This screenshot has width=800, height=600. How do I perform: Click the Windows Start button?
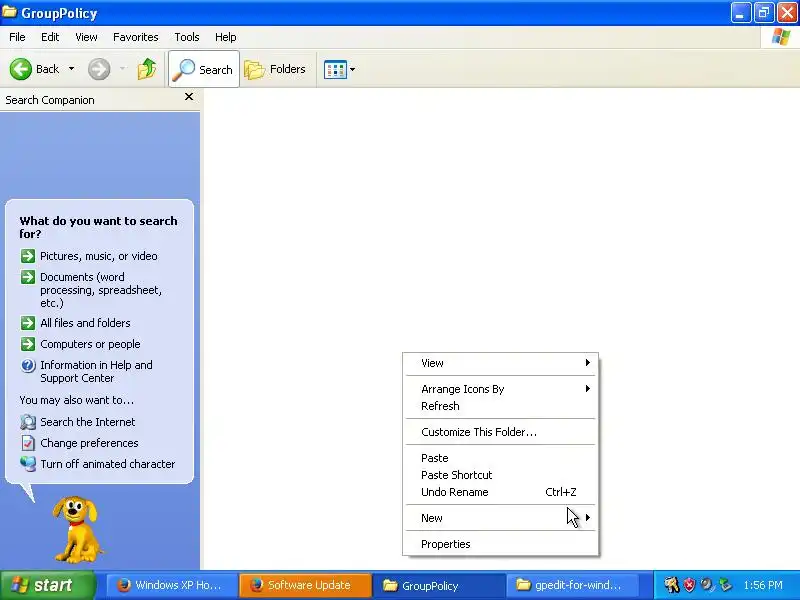[x=47, y=585]
